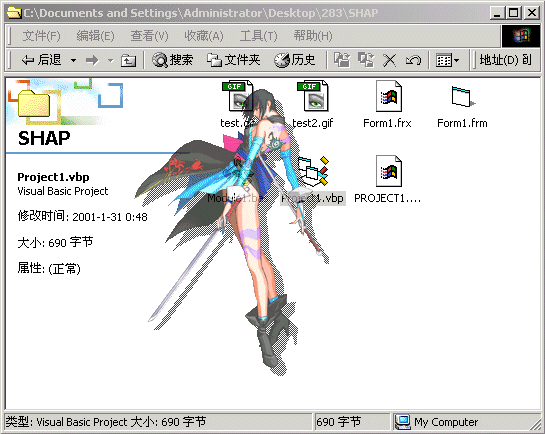Open the Forward button dropdown arrow

click(111, 60)
